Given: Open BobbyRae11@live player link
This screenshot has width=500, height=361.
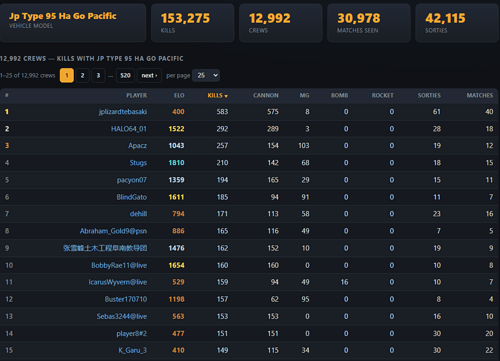Looking at the screenshot, I should (119, 265).
